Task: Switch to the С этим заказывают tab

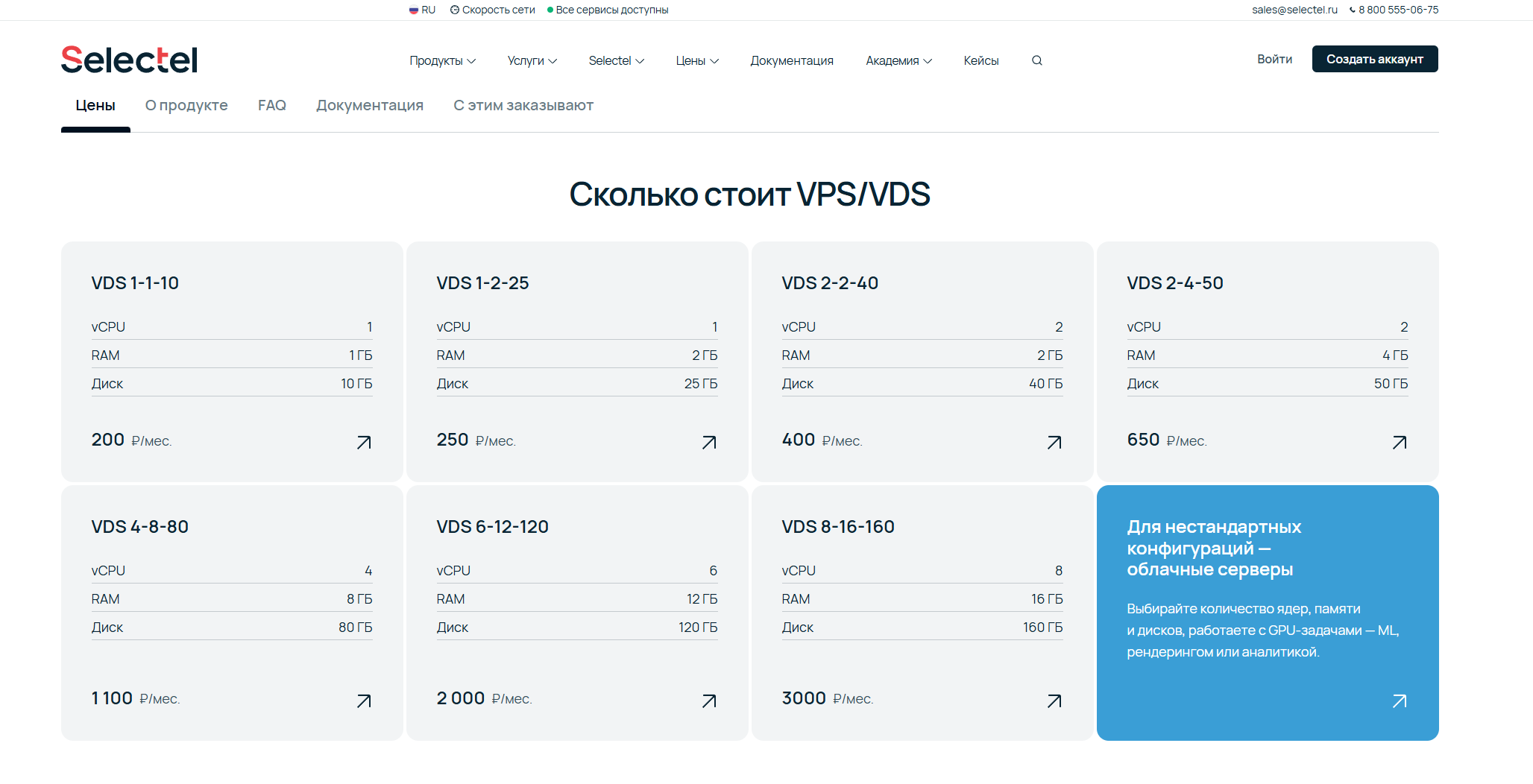Action: (523, 105)
